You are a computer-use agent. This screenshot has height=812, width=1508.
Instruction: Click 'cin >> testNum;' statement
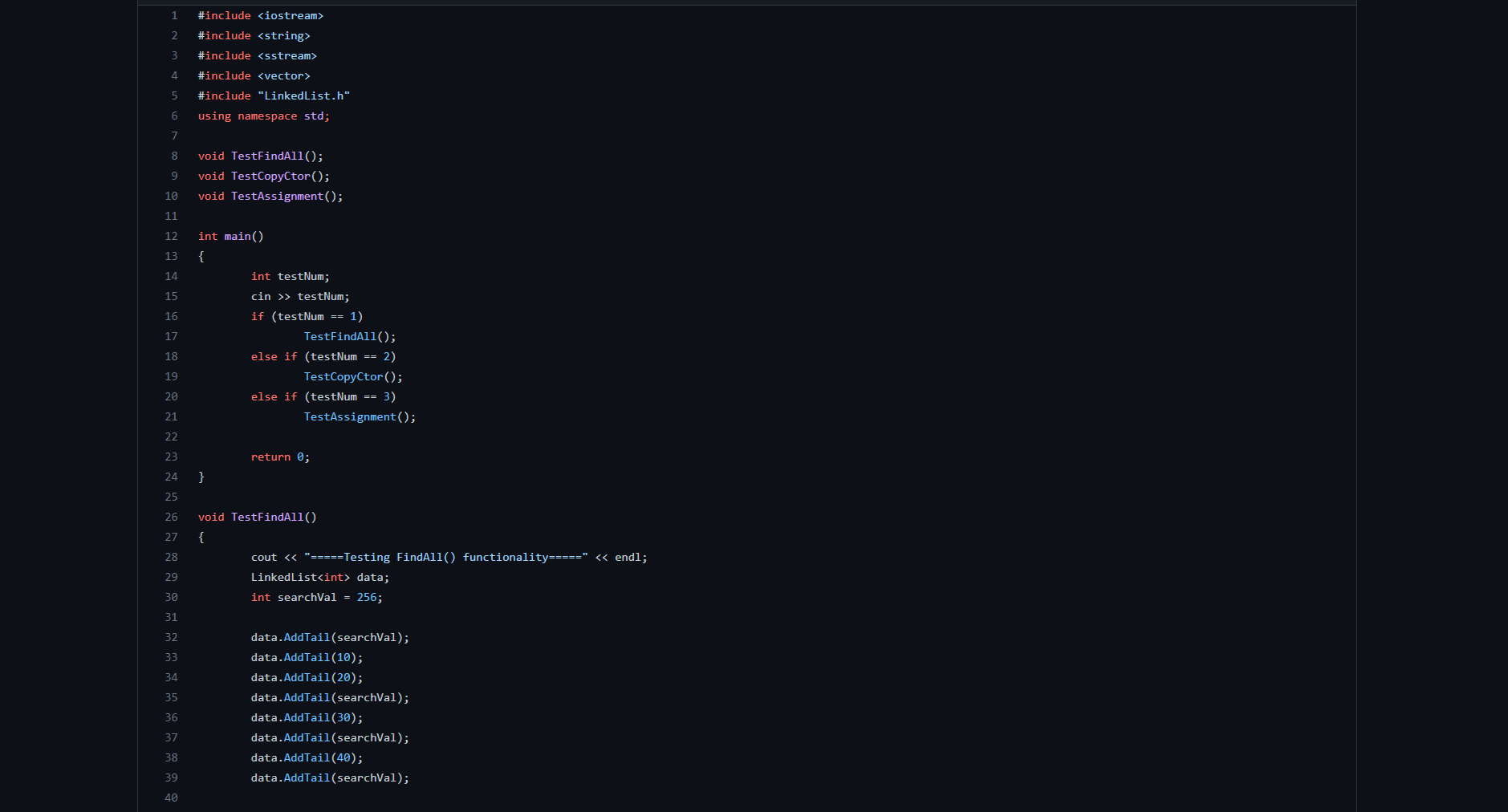point(300,296)
